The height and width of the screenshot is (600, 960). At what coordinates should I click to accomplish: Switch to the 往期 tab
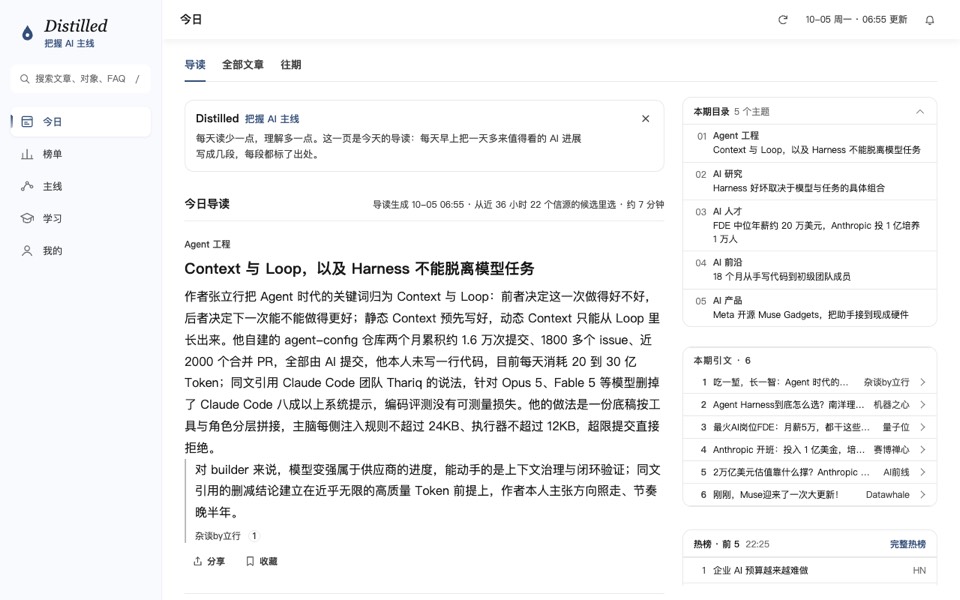[x=291, y=65]
